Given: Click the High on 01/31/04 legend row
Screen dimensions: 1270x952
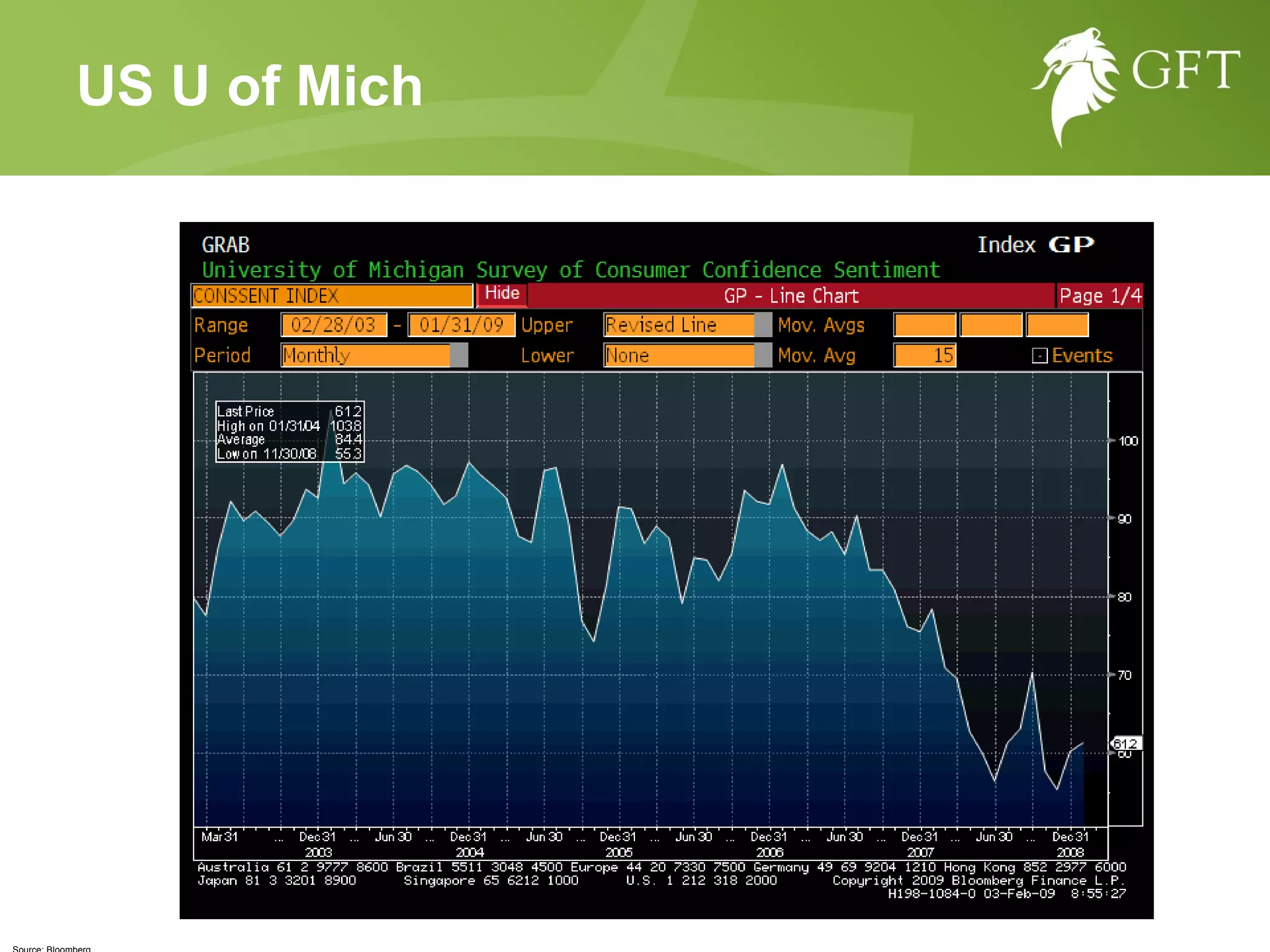Looking at the screenshot, I should click(x=290, y=426).
